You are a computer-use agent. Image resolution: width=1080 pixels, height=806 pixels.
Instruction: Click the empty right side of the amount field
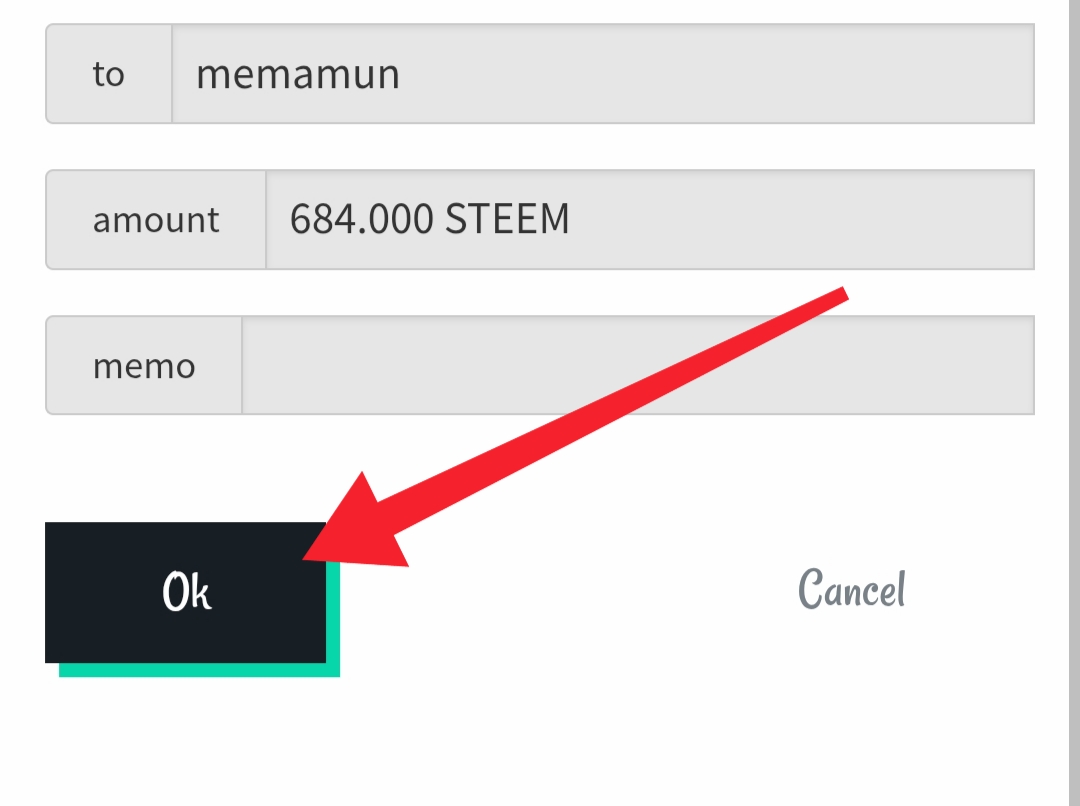(802, 220)
